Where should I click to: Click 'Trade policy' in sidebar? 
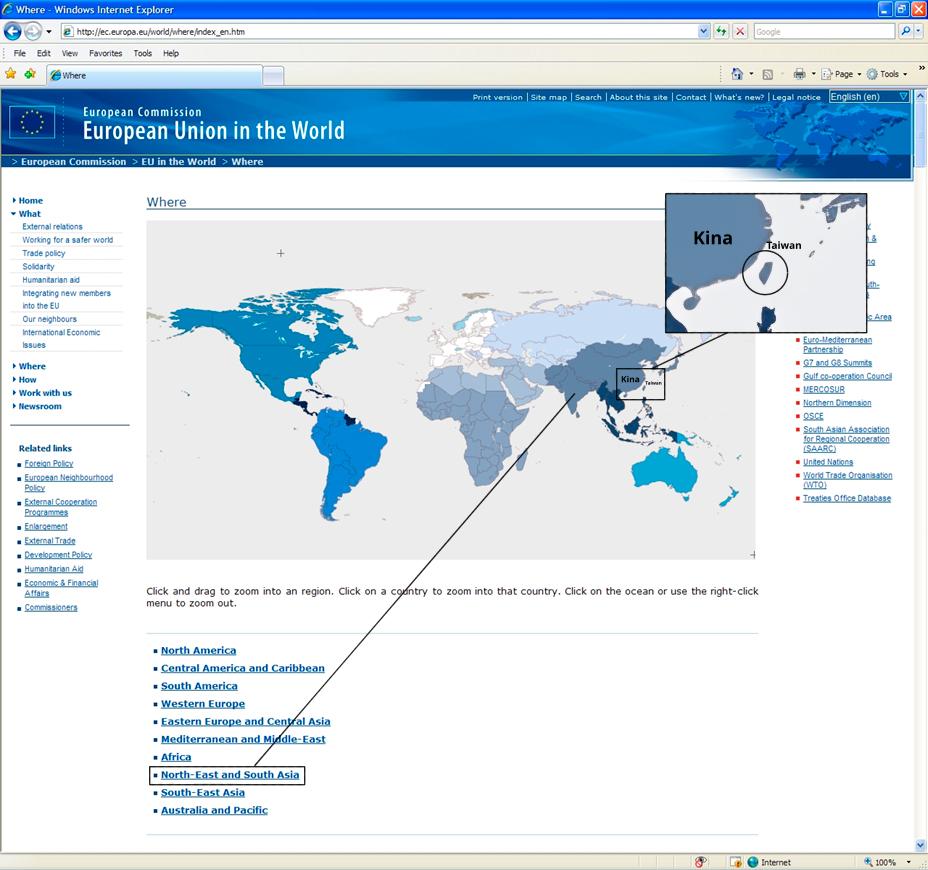44,253
